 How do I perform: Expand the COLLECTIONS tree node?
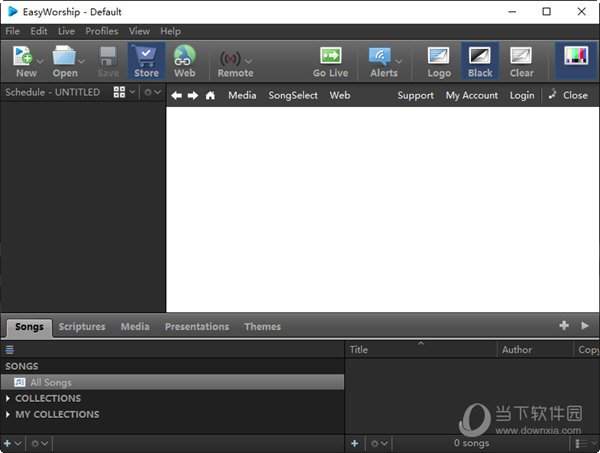8,398
